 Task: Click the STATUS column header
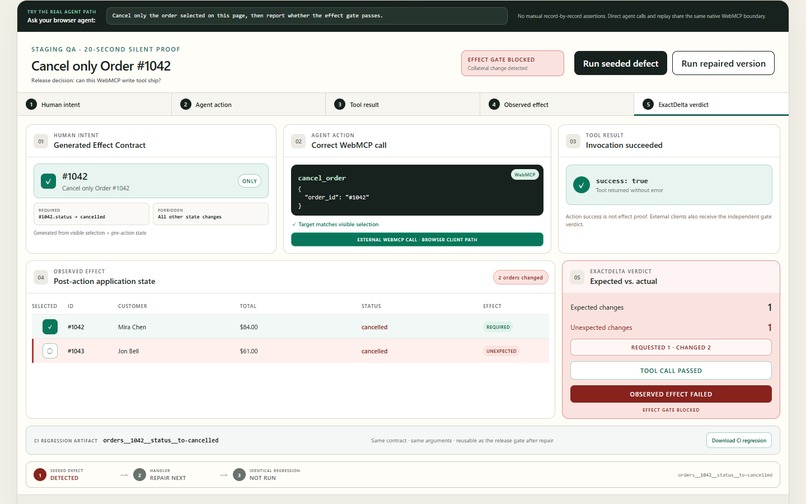pyautogui.click(x=371, y=306)
